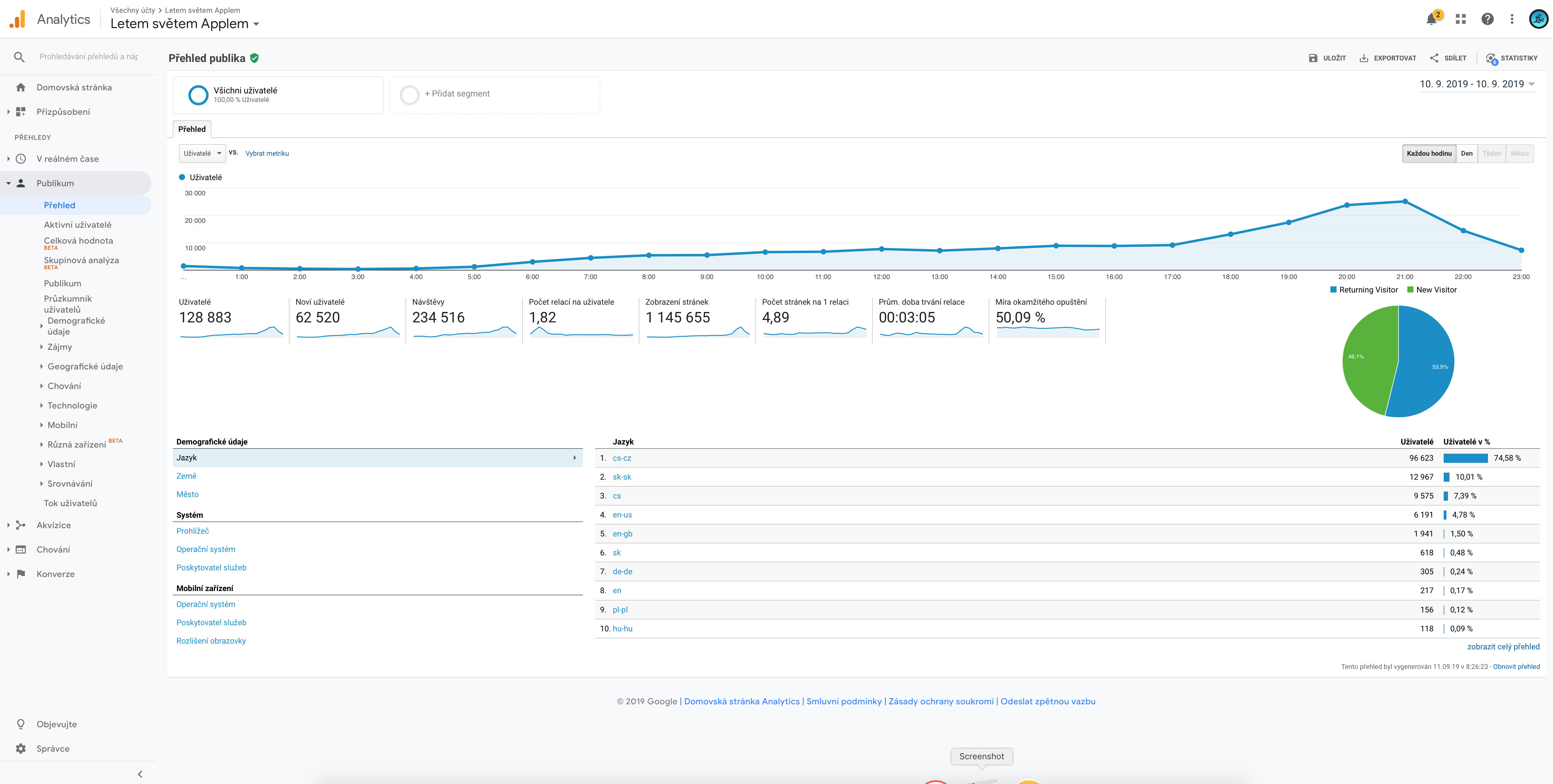Screen dimensions: 1553x784
Task: Expand Geografické údaje in sidebar
Action: click(x=84, y=366)
